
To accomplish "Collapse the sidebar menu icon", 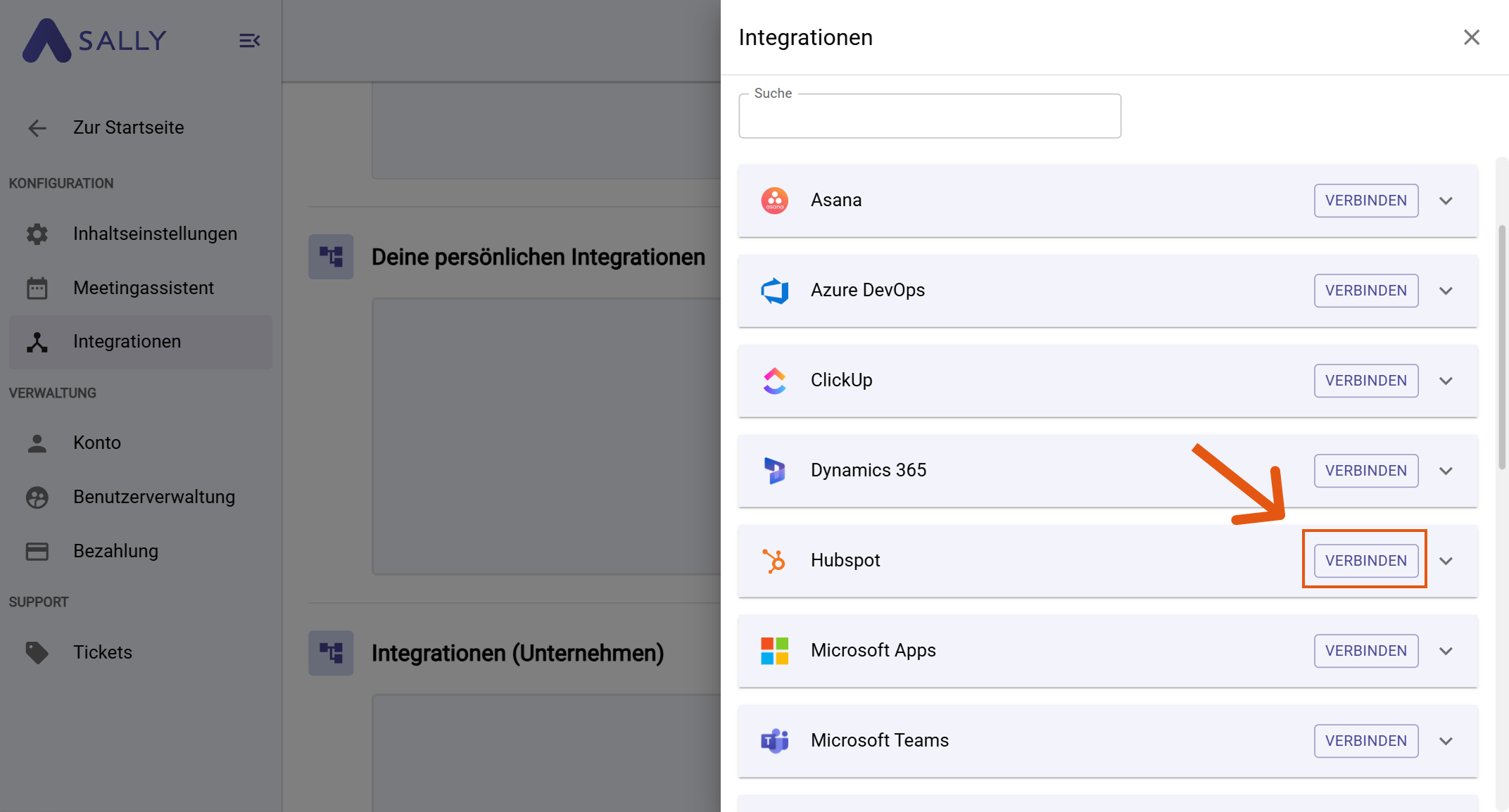I will point(249,41).
